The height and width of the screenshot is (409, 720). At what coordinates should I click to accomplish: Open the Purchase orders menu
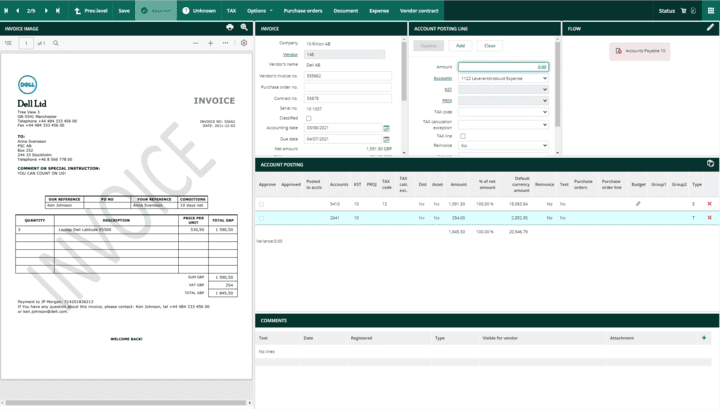(303, 10)
